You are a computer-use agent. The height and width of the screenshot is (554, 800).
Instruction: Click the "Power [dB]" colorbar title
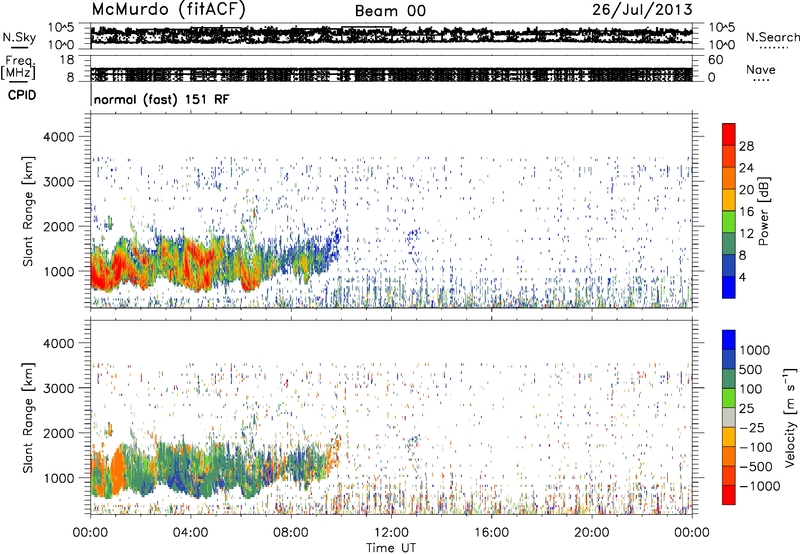coord(764,211)
